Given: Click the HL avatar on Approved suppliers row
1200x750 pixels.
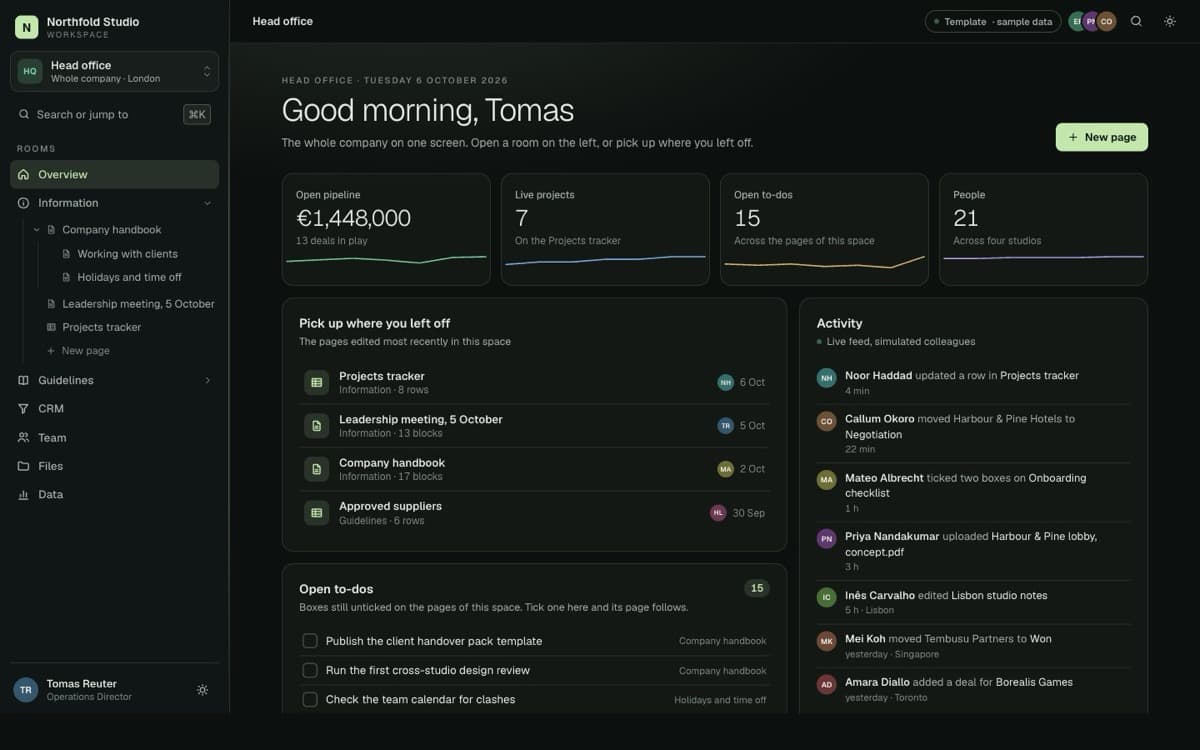Looking at the screenshot, I should point(718,513).
